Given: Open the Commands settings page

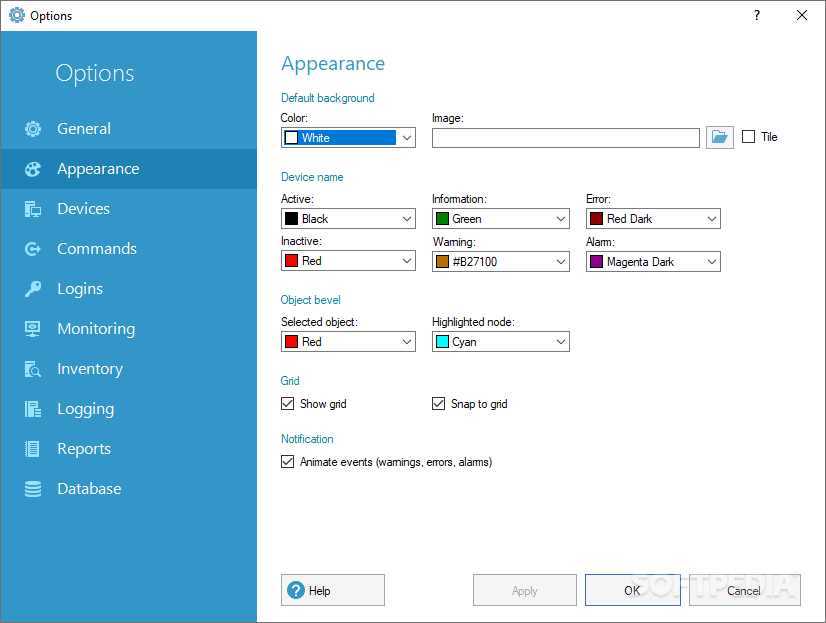Looking at the screenshot, I should pos(129,249).
